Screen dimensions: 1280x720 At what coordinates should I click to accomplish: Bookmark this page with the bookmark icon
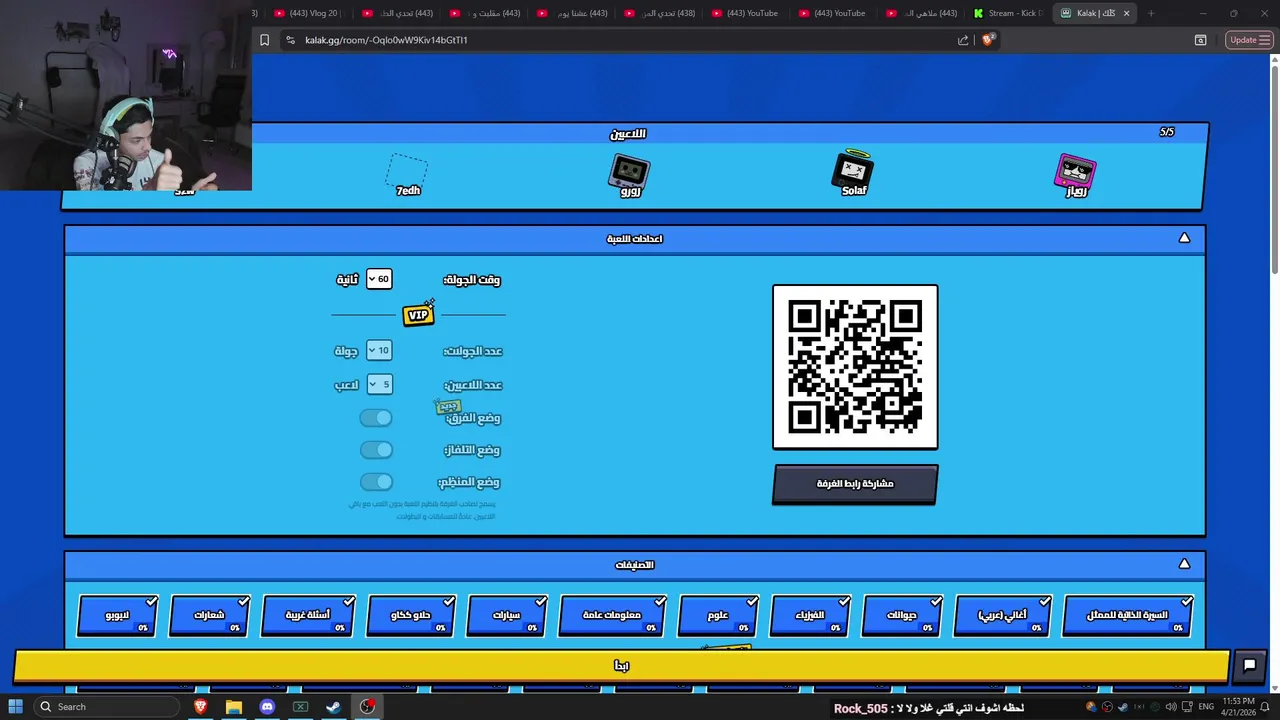coord(264,40)
